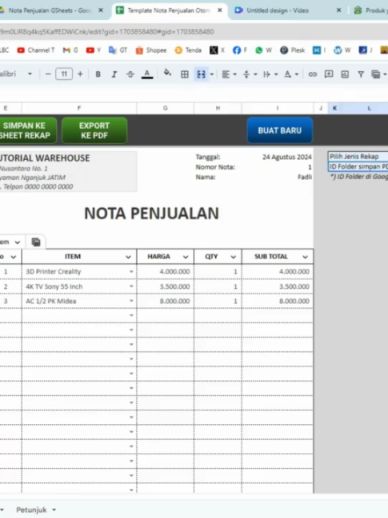The image size is (388, 518).
Task: Decrease font size with the minus icon
Action: click(48, 74)
